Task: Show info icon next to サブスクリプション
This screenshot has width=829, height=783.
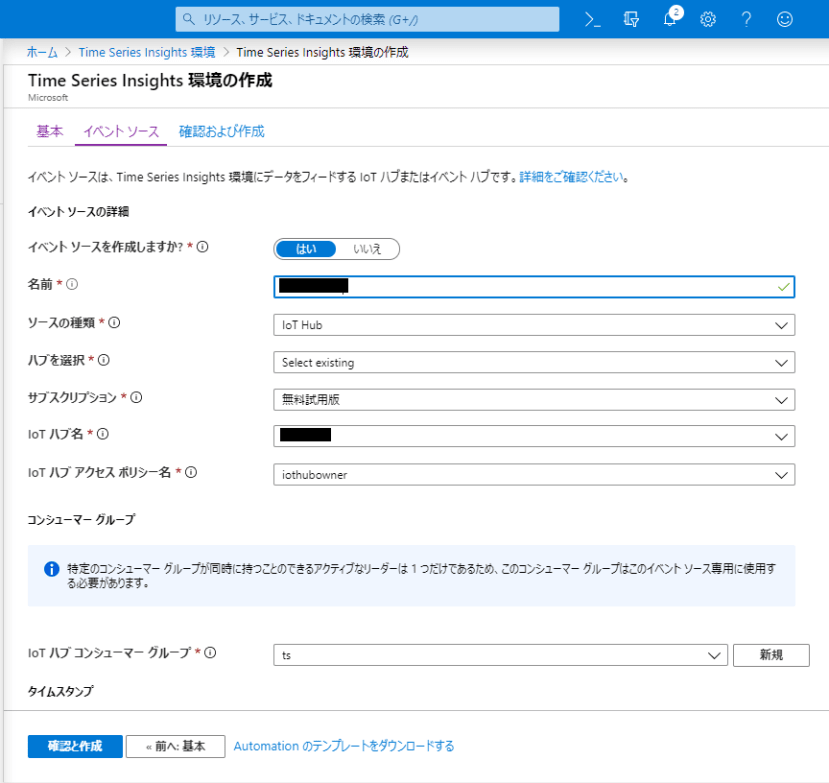Action: click(136, 397)
